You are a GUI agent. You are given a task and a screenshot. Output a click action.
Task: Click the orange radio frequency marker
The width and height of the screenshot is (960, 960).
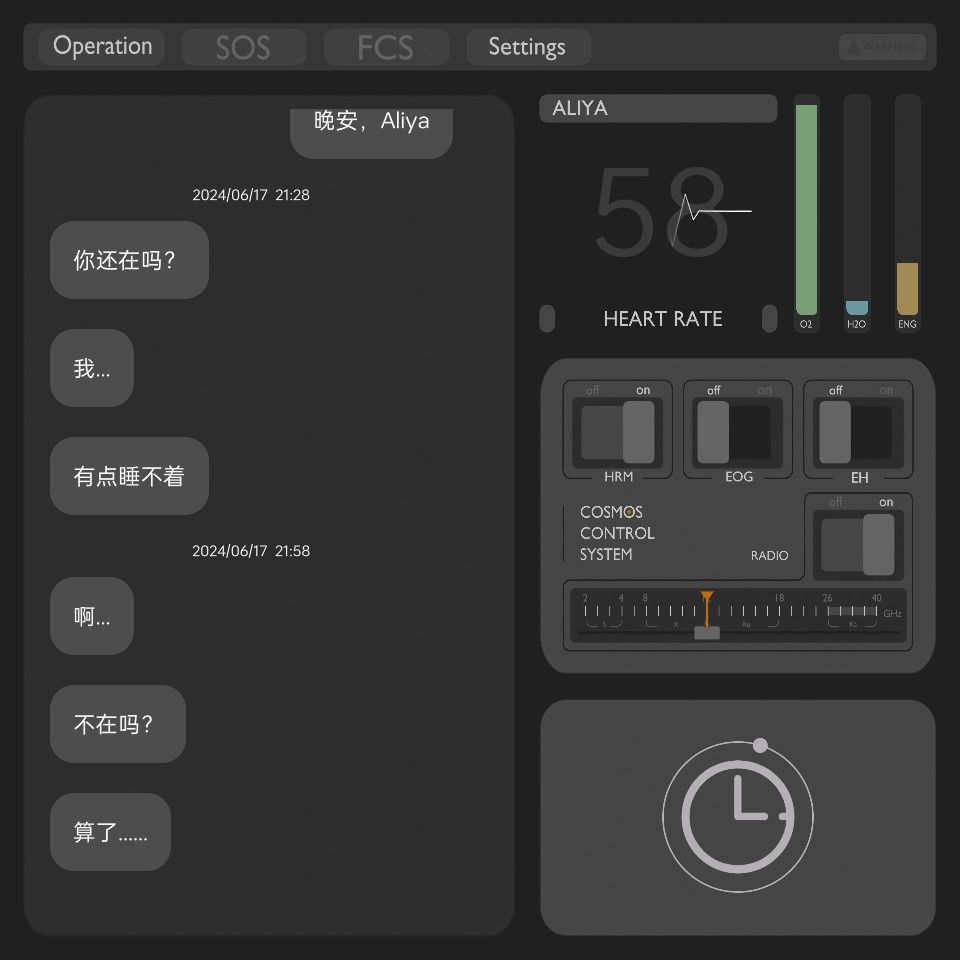tap(707, 607)
